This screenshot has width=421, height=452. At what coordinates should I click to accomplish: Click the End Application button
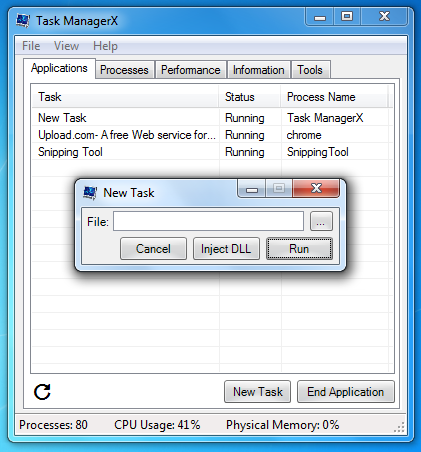coord(346,392)
